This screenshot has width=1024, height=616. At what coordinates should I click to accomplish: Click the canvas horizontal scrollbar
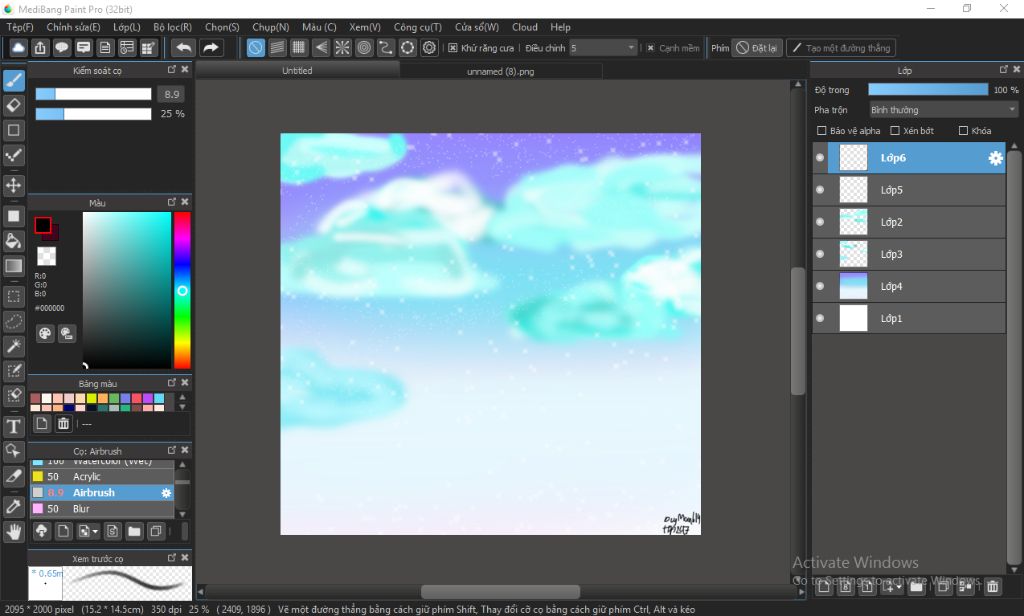[x=500, y=592]
